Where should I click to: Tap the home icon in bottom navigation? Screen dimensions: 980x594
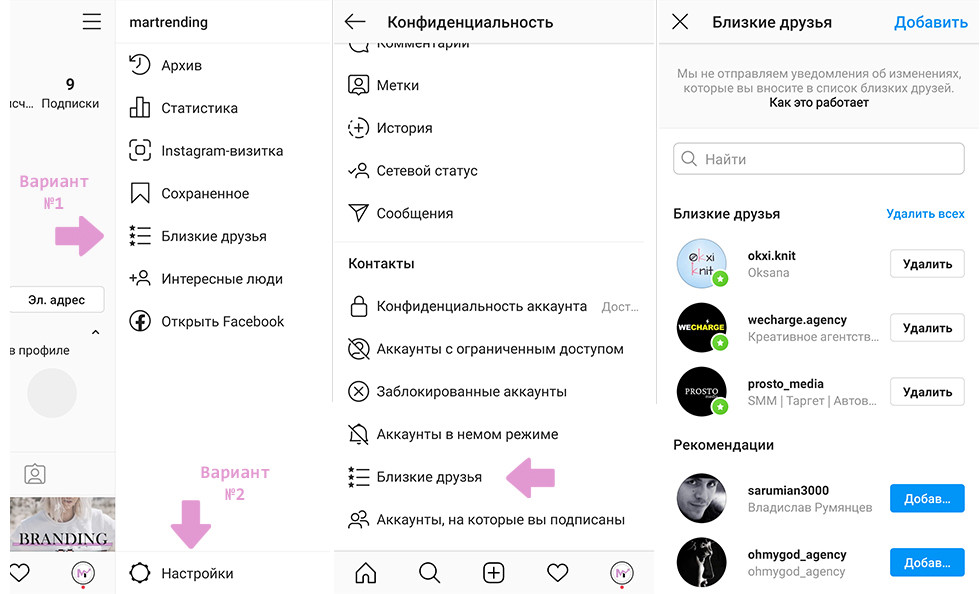coord(366,573)
